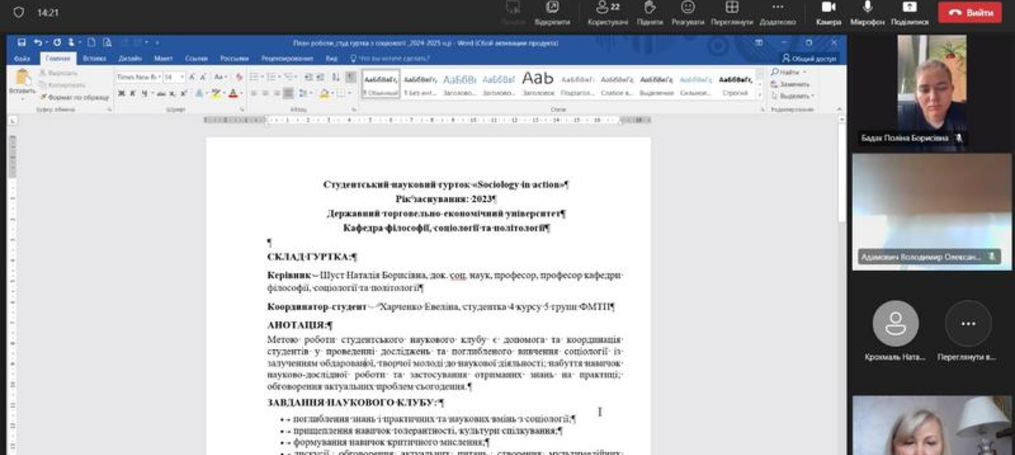
Task: Expand the styles gallery with its More arrow
Action: point(760,95)
